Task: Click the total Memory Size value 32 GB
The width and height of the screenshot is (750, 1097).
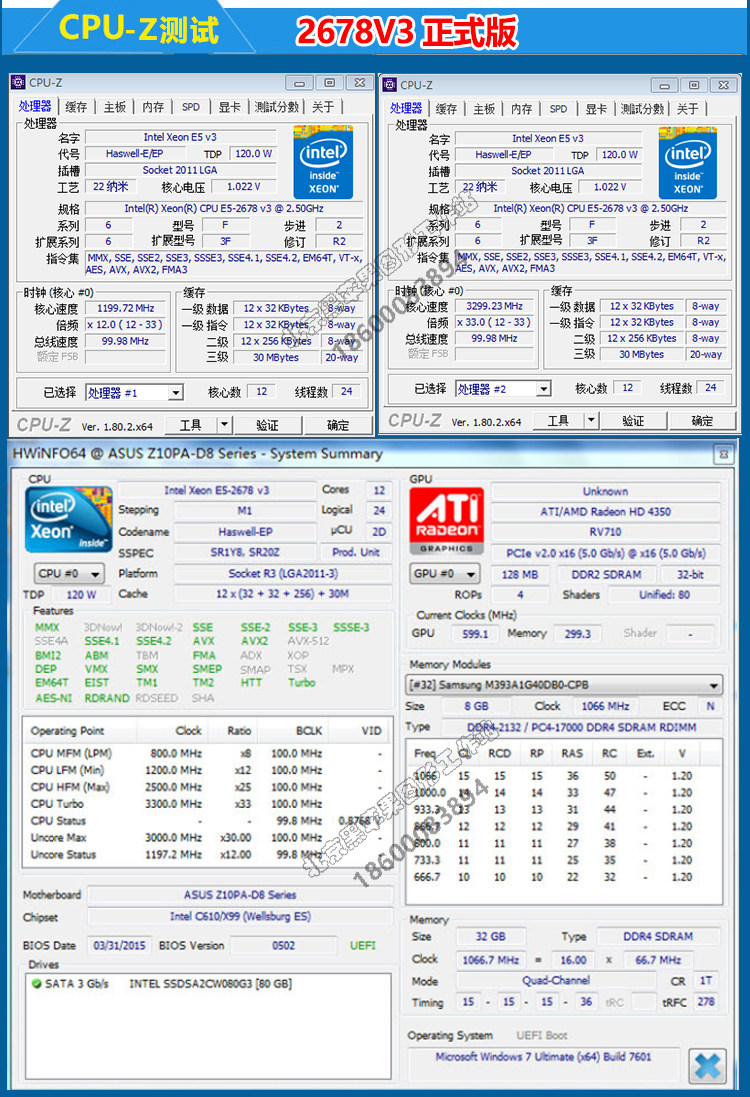Action: [490, 937]
